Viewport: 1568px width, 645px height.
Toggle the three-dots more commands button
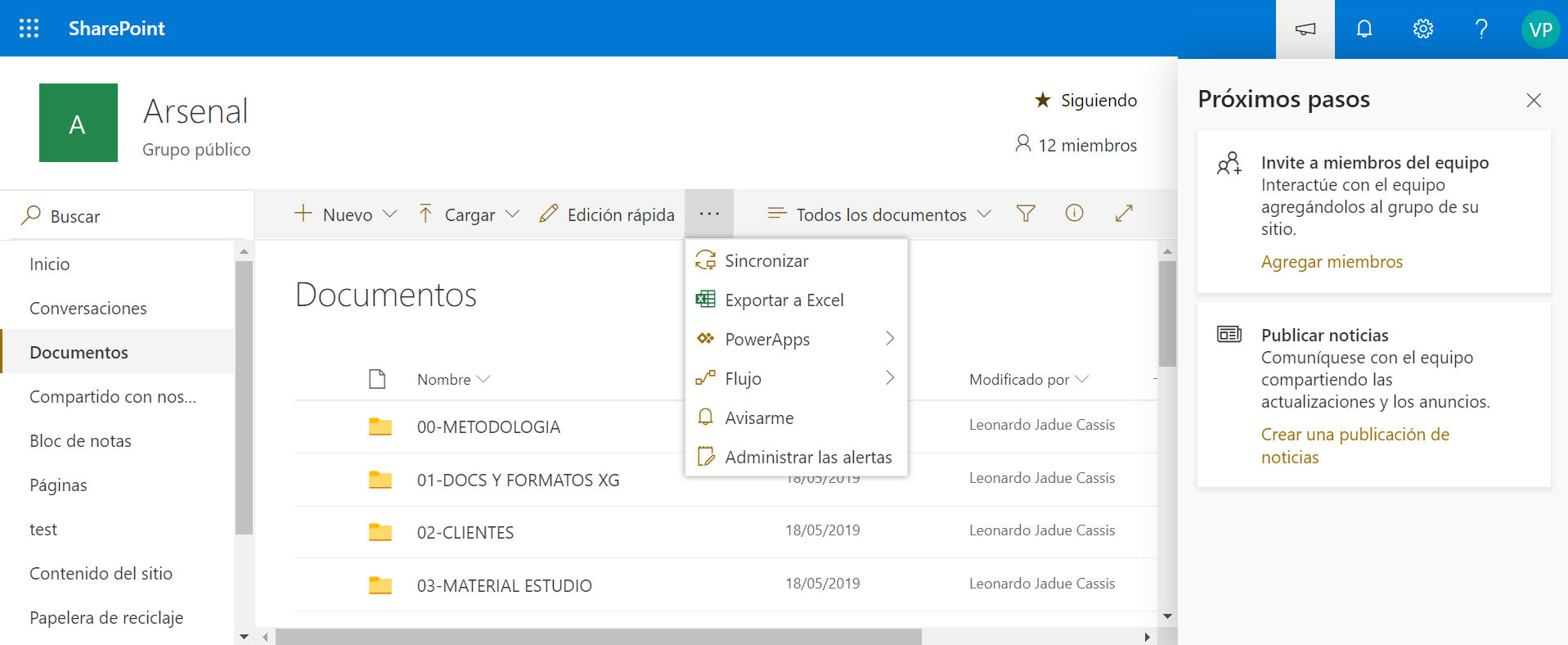point(709,214)
